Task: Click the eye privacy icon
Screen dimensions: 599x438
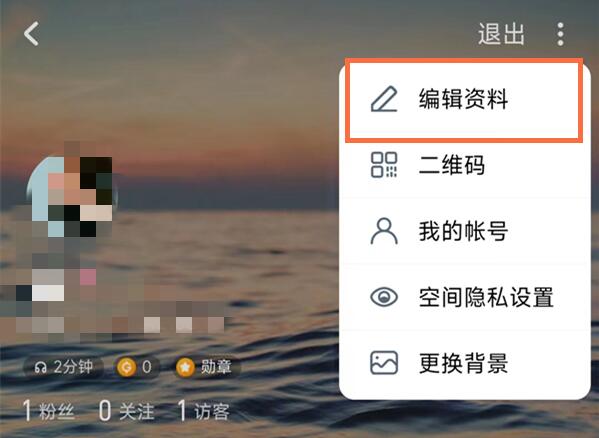Action: (x=384, y=297)
